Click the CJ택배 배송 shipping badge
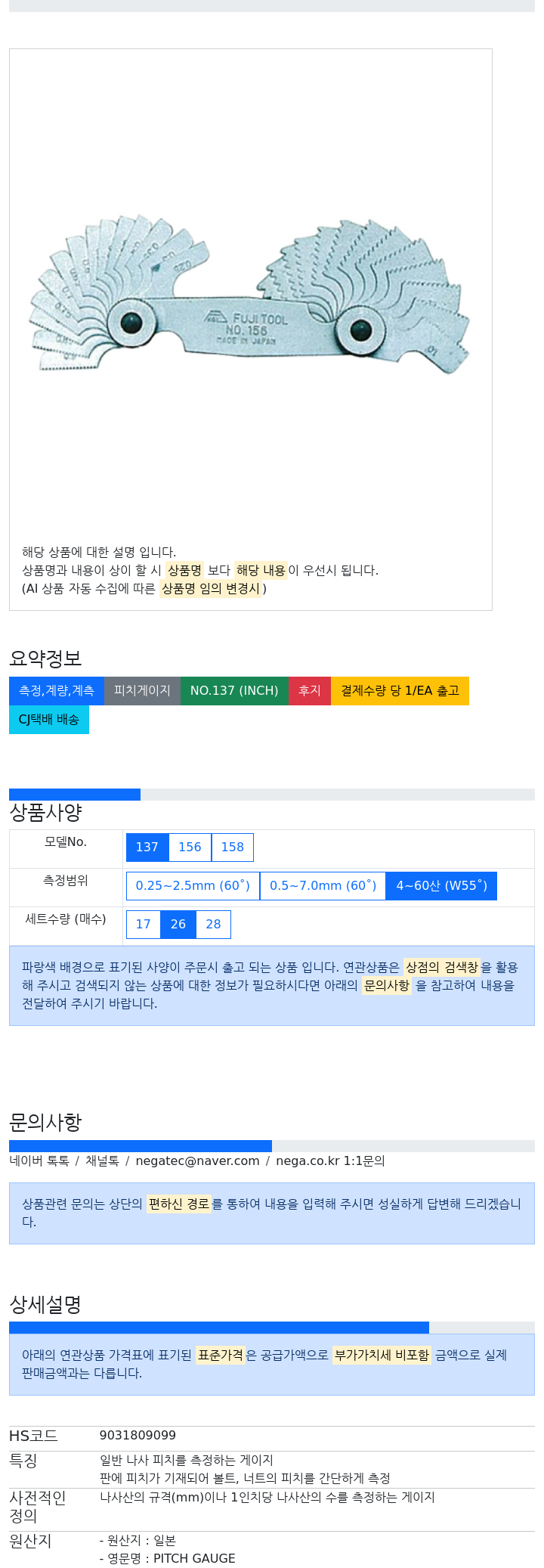This screenshot has width=544, height=1568. click(49, 720)
